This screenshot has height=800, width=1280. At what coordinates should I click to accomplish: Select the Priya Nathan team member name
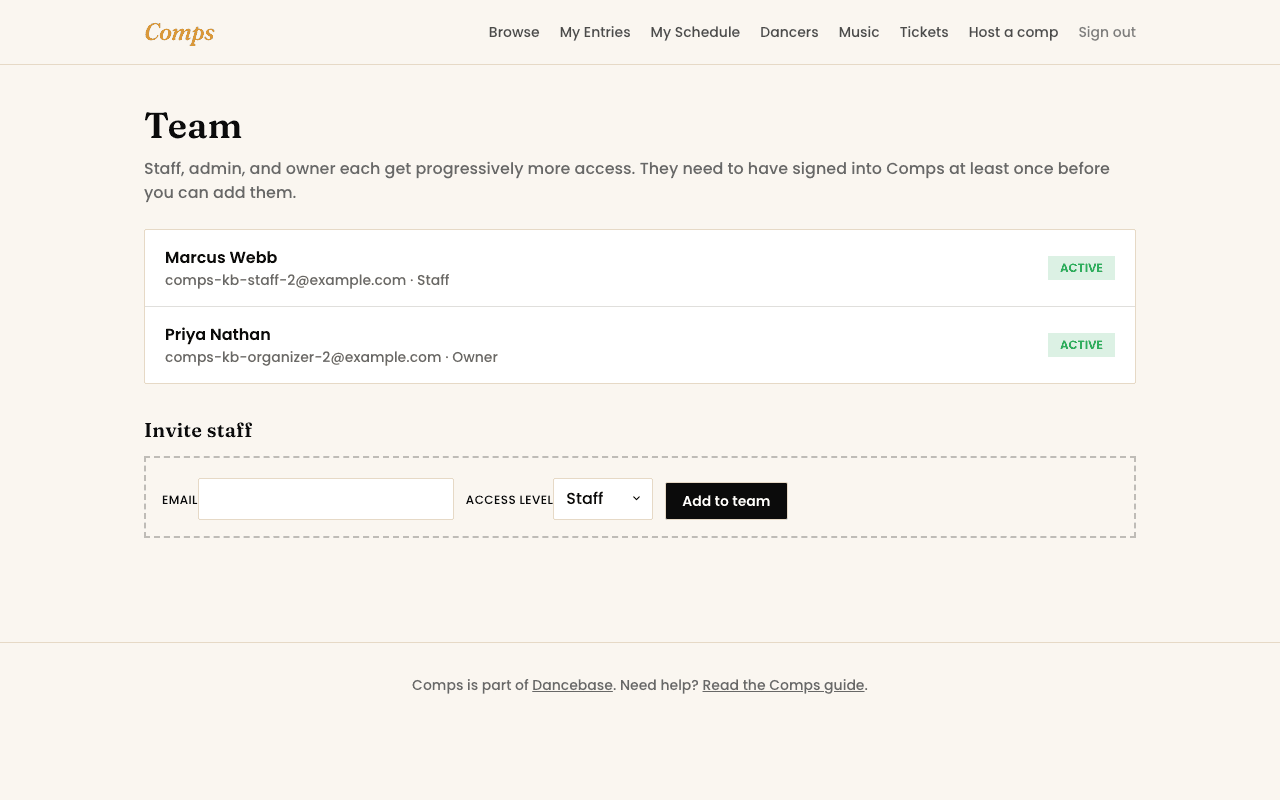click(x=218, y=334)
